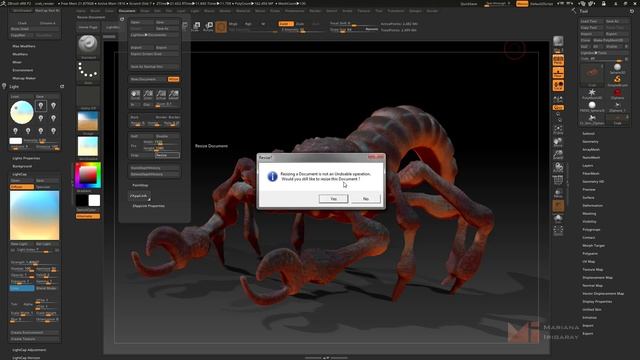The image size is (640, 360).
Task: Click the PolyF icon on the right shelf
Action: (x=558, y=180)
